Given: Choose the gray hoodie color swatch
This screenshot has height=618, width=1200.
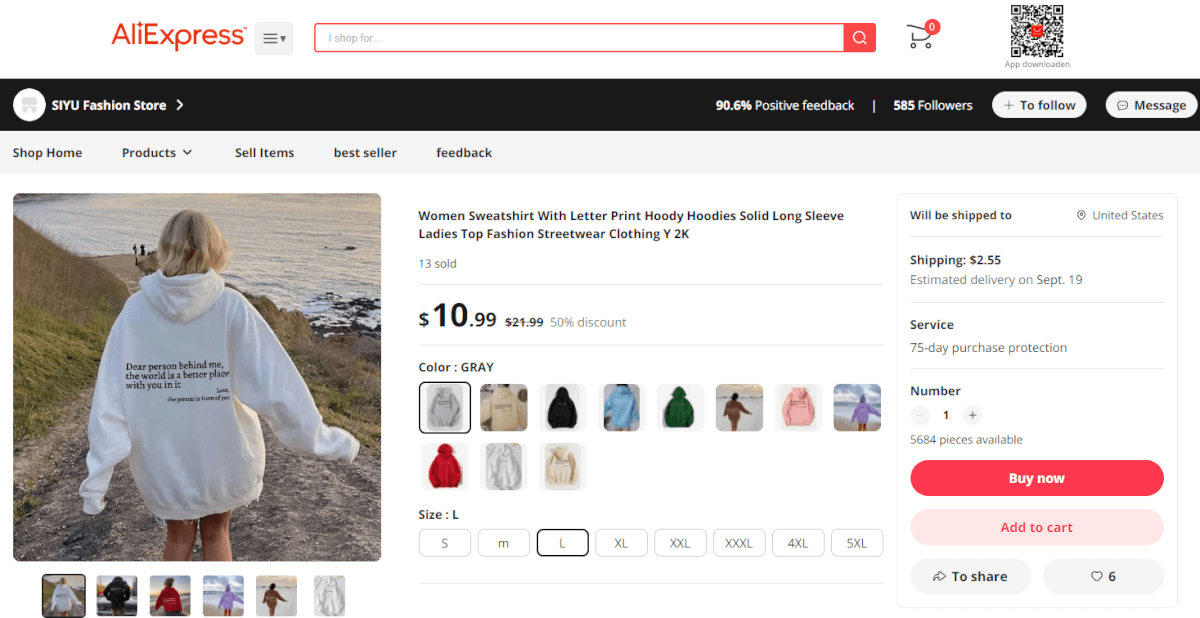Looking at the screenshot, I should click(x=445, y=408).
